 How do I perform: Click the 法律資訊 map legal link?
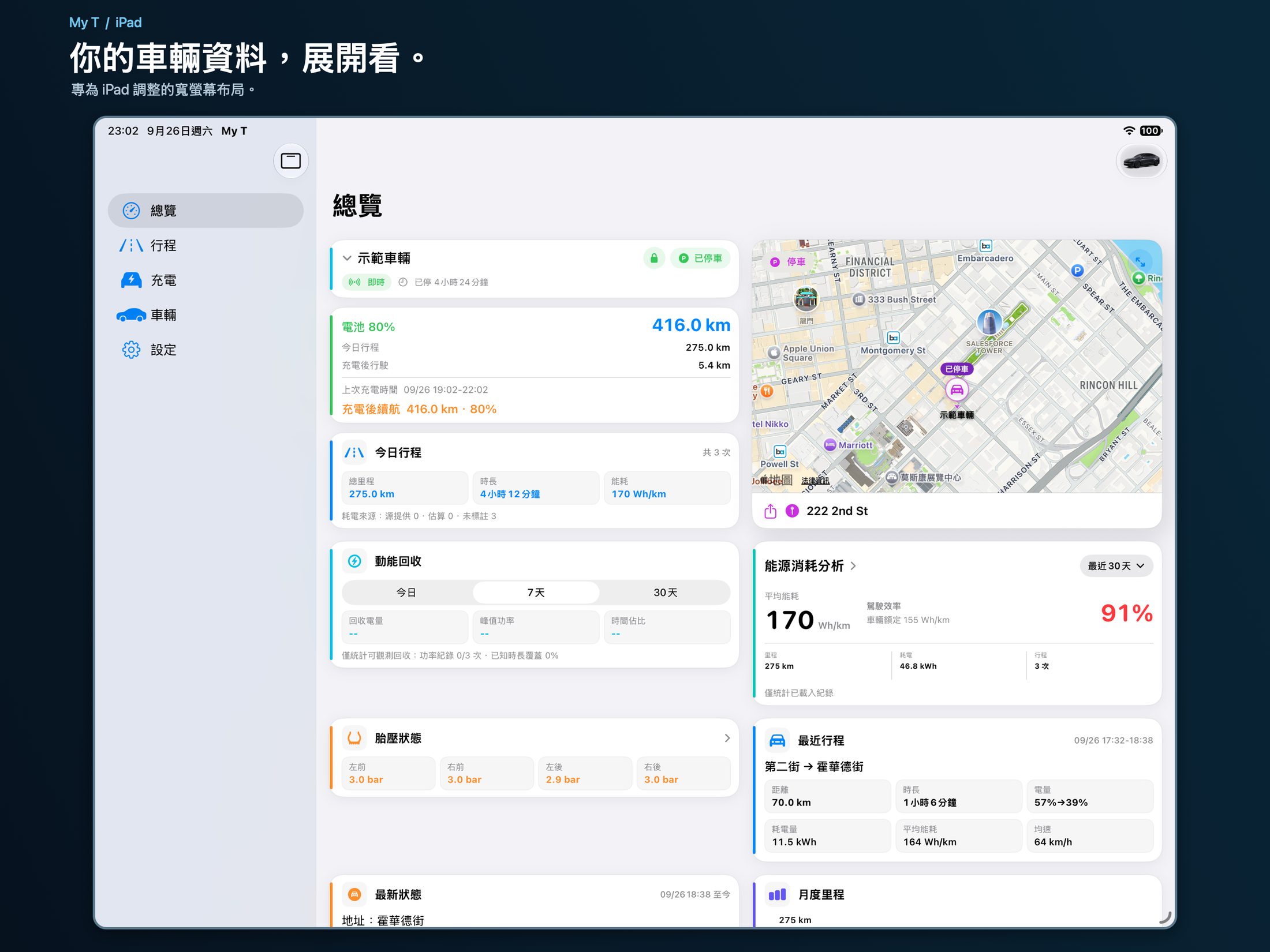click(815, 481)
